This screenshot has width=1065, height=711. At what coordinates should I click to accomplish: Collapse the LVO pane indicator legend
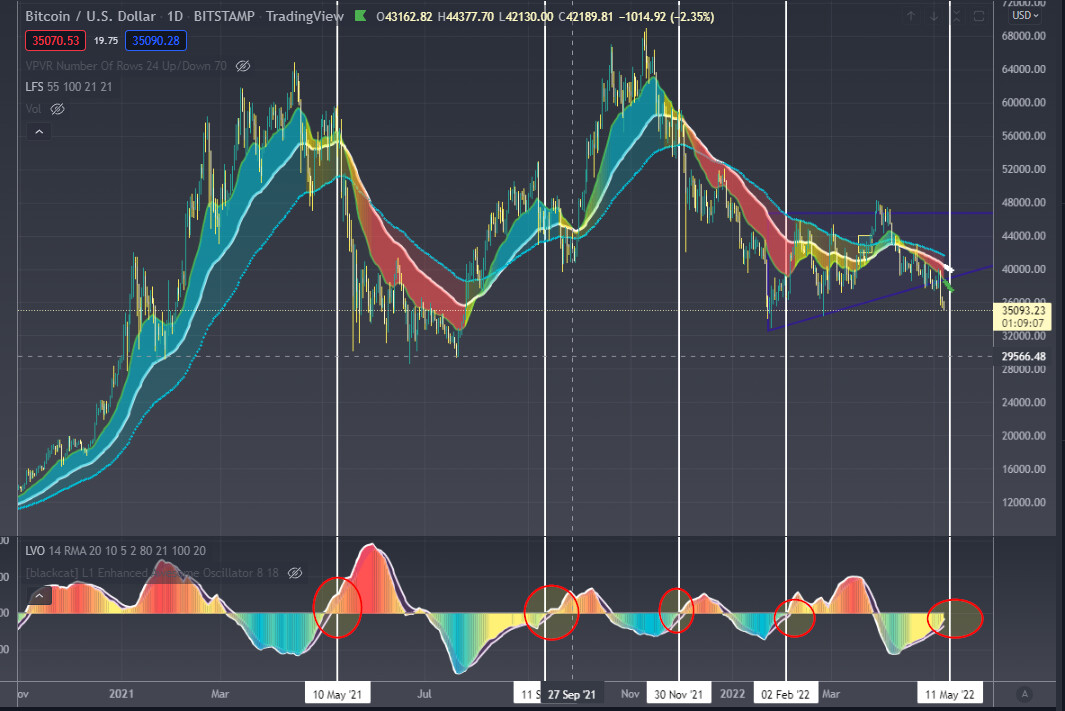(x=39, y=596)
